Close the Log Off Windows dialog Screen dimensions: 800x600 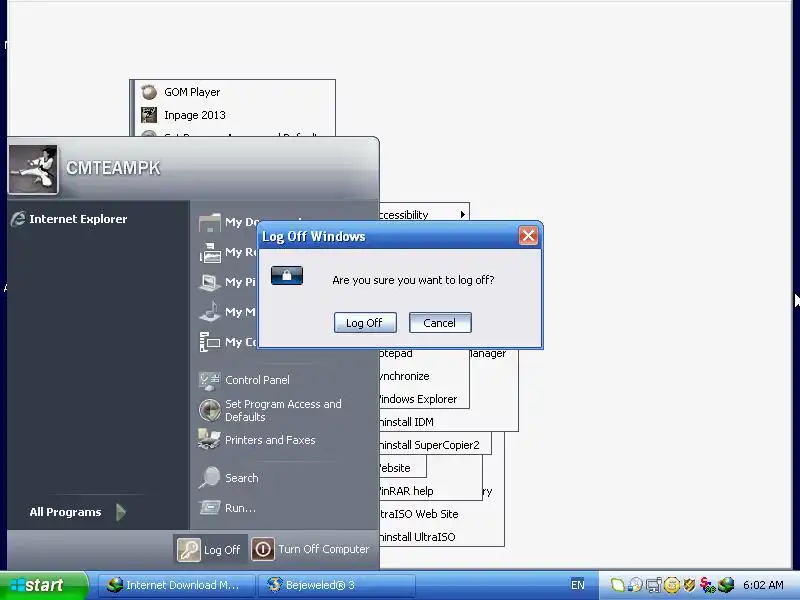point(528,236)
